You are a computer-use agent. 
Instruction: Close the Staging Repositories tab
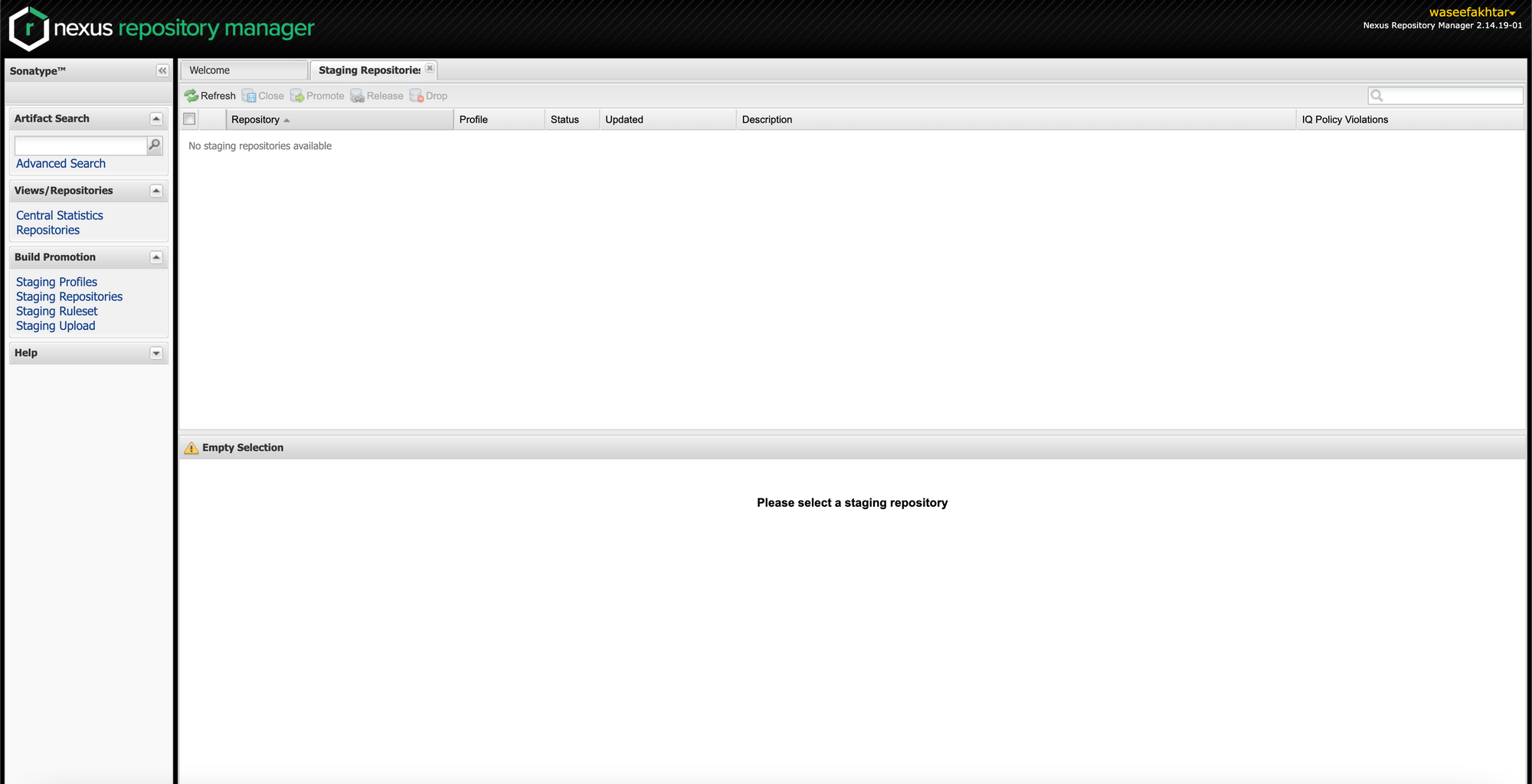[430, 69]
